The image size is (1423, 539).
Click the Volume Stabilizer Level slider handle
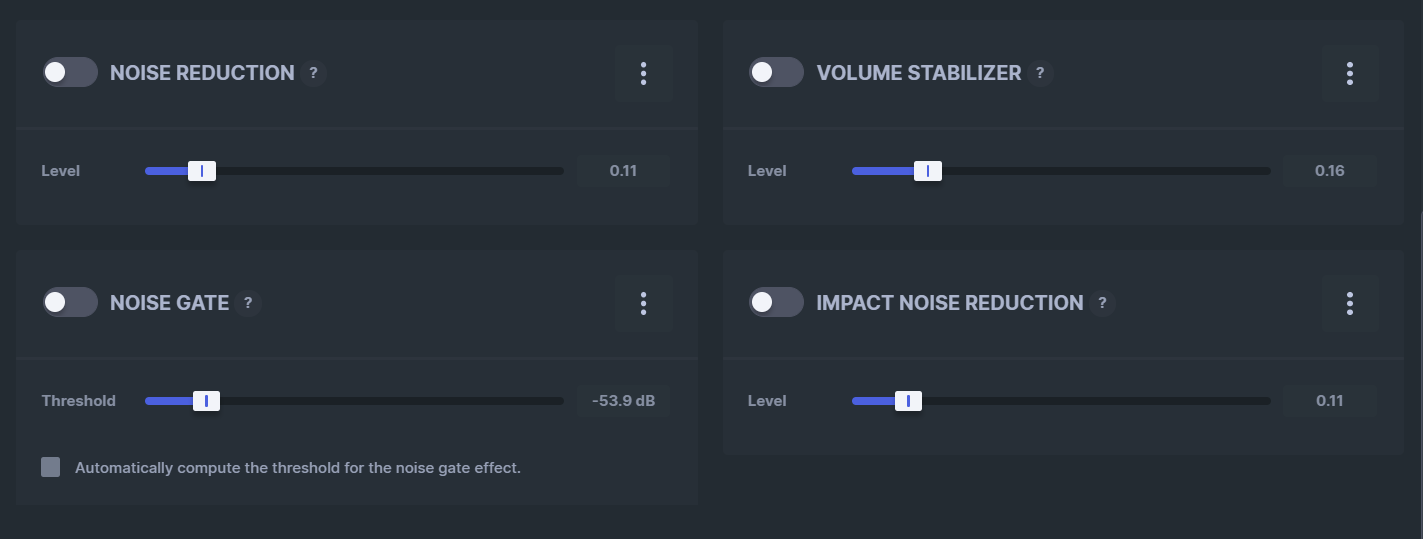coord(928,171)
